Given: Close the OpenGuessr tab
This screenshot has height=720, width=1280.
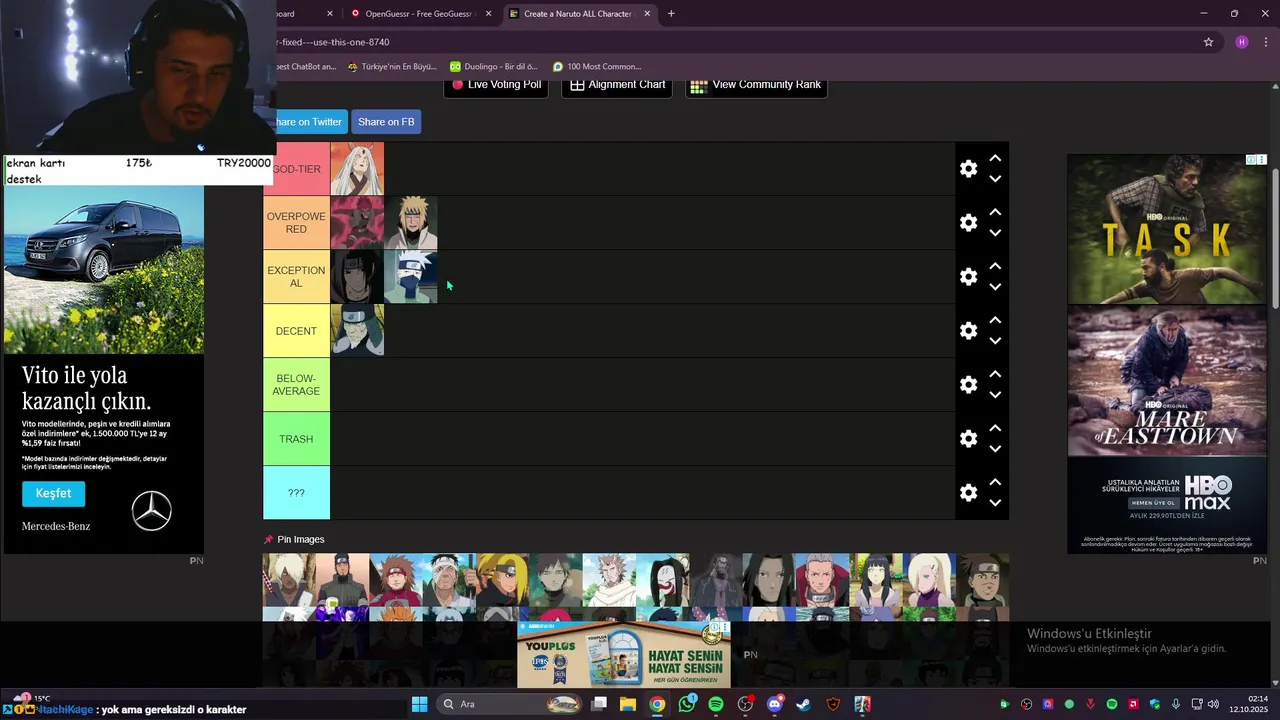Looking at the screenshot, I should pos(489,14).
